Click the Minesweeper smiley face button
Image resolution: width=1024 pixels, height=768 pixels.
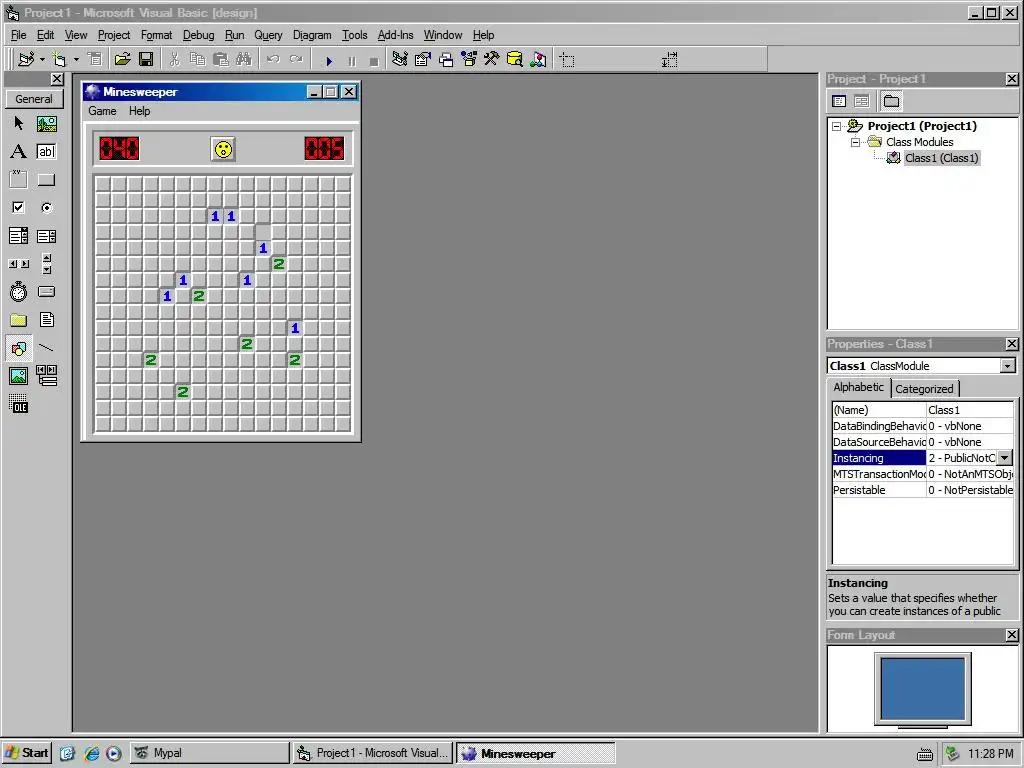coord(223,149)
